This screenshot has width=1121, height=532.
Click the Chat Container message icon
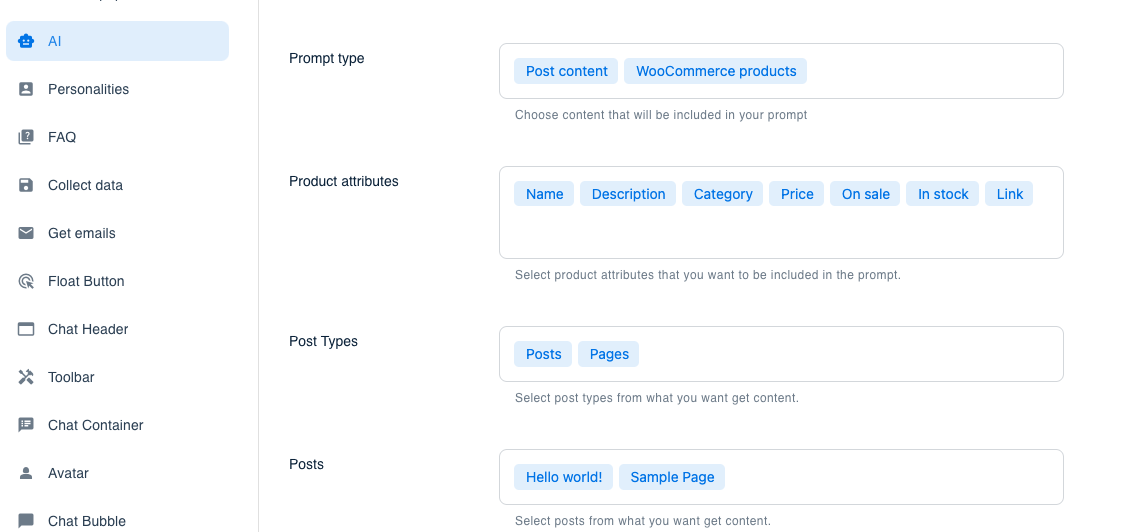click(x=27, y=425)
